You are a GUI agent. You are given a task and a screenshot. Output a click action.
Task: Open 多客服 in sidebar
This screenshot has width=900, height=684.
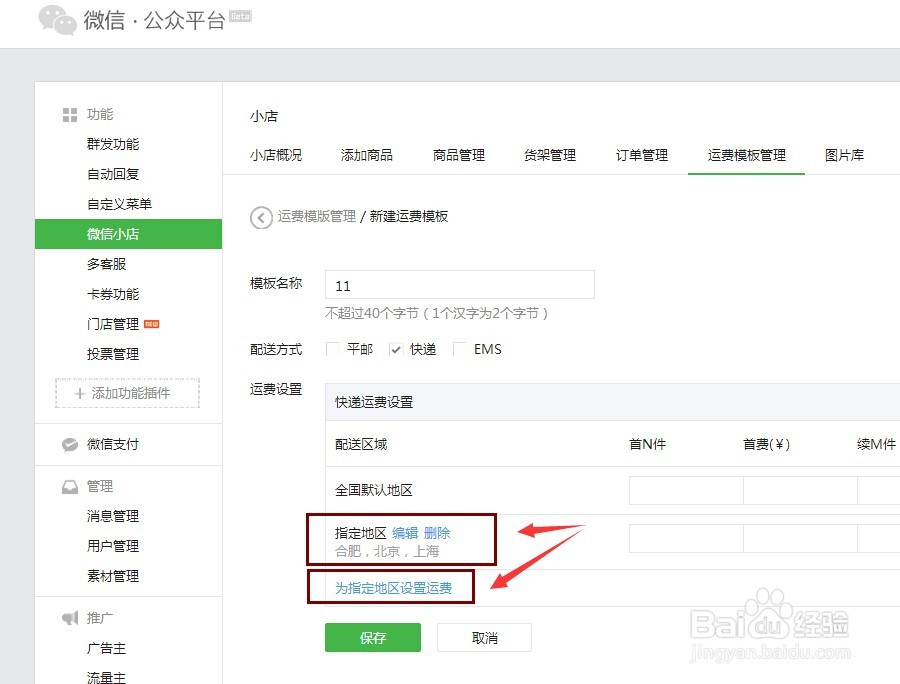(x=106, y=264)
